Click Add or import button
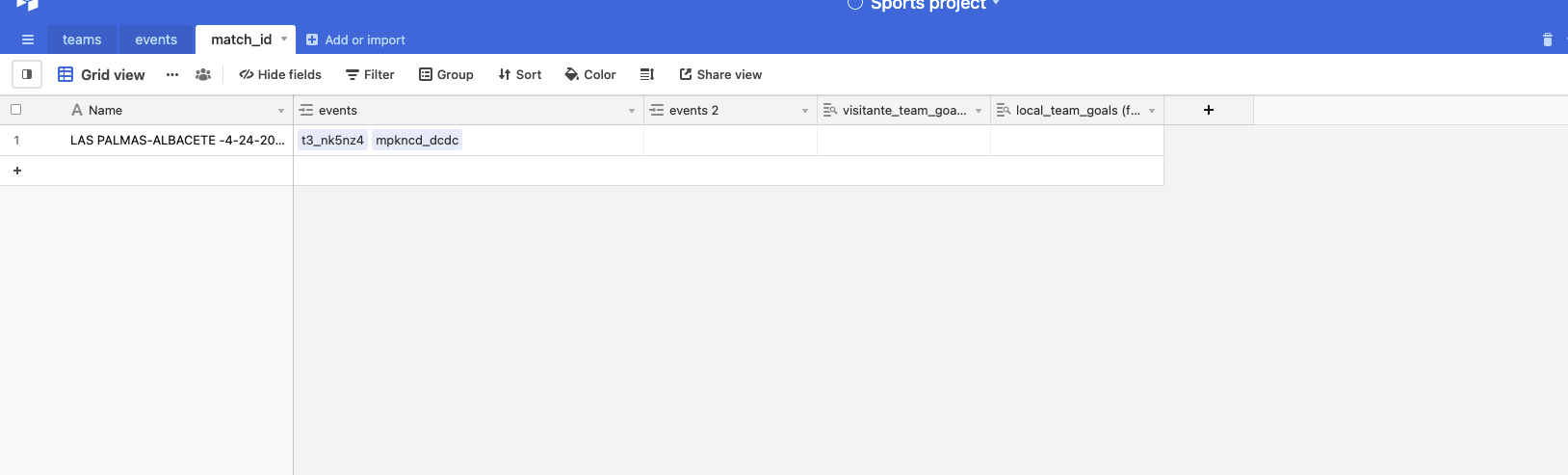Screen dimensions: 1568x475 [x=355, y=40]
